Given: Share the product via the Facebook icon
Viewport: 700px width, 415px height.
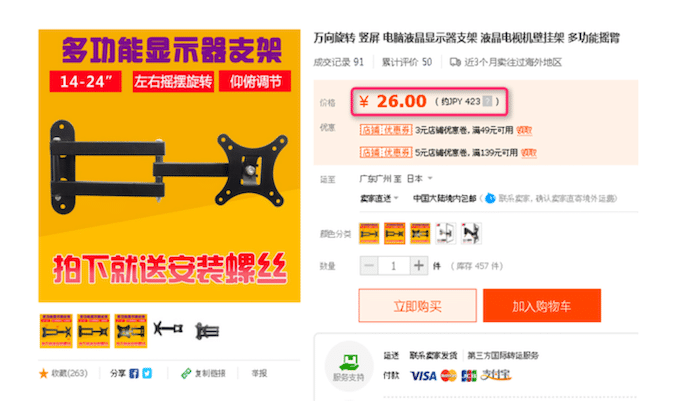Looking at the screenshot, I should point(133,374).
